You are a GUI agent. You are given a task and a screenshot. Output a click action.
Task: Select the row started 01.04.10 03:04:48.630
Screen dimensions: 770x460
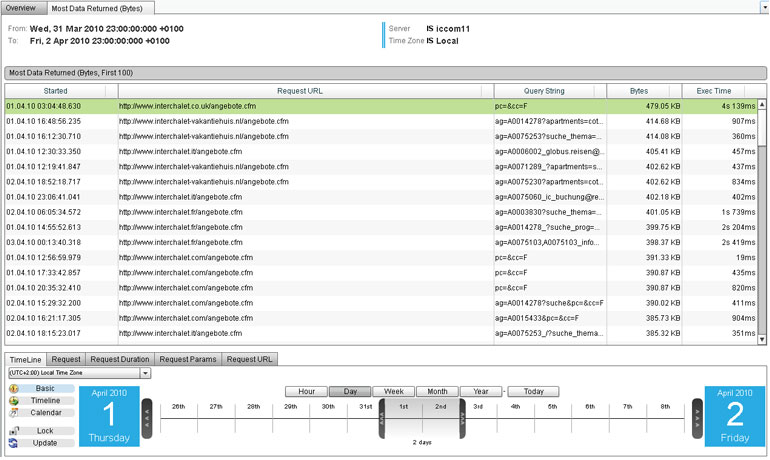click(x=381, y=106)
